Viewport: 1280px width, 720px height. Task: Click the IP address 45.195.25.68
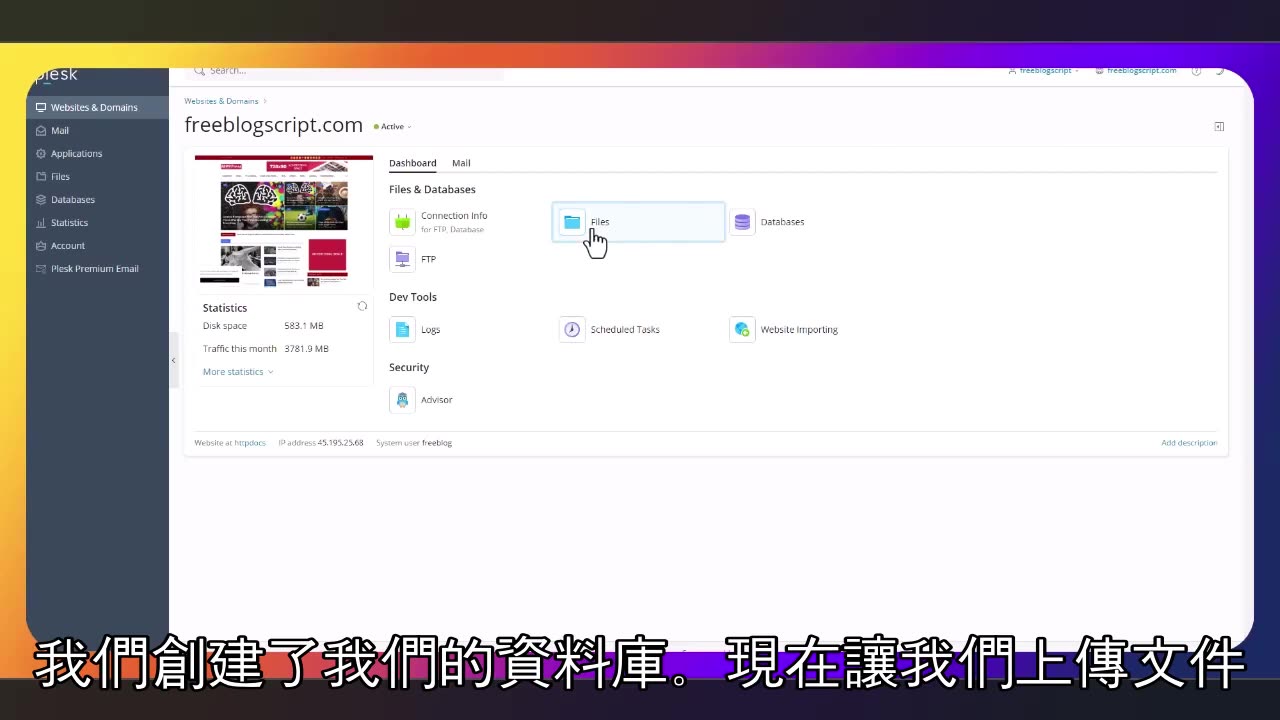(340, 442)
